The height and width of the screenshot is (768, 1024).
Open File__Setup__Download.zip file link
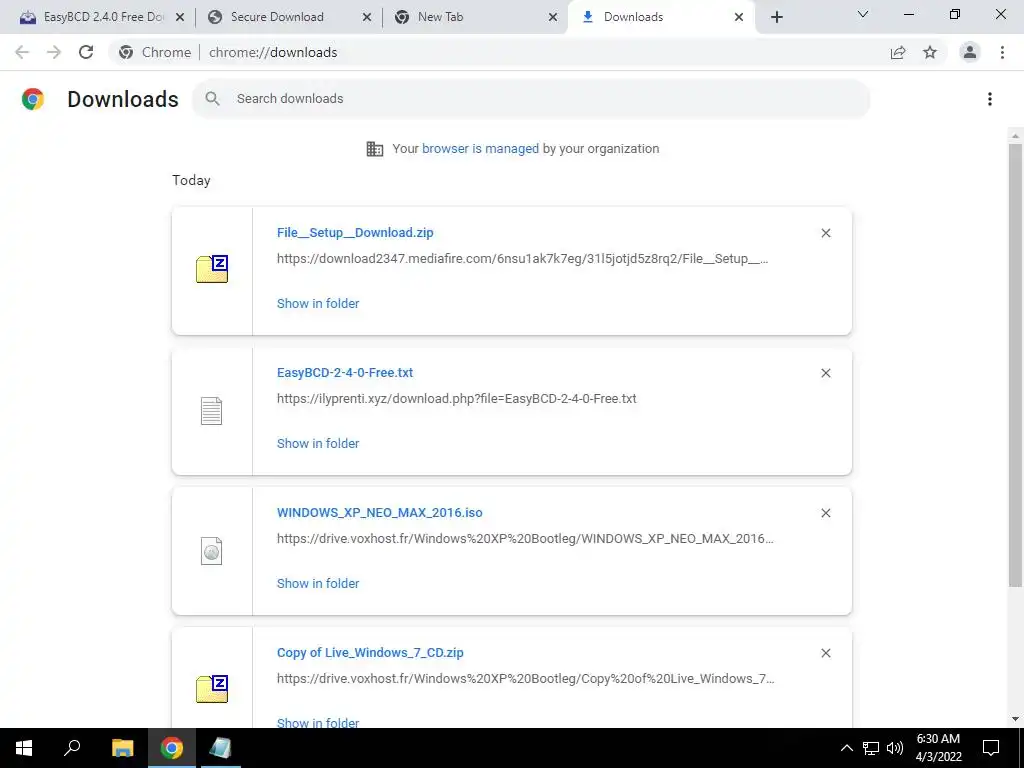(355, 232)
